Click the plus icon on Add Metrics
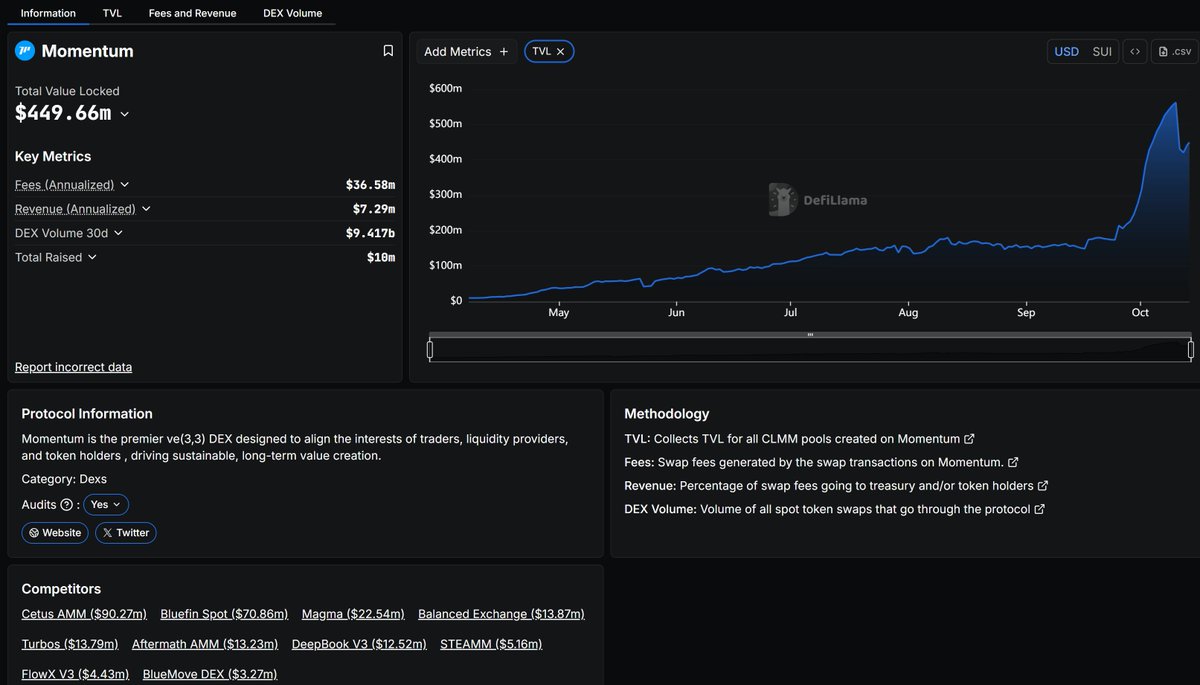 [x=504, y=52]
